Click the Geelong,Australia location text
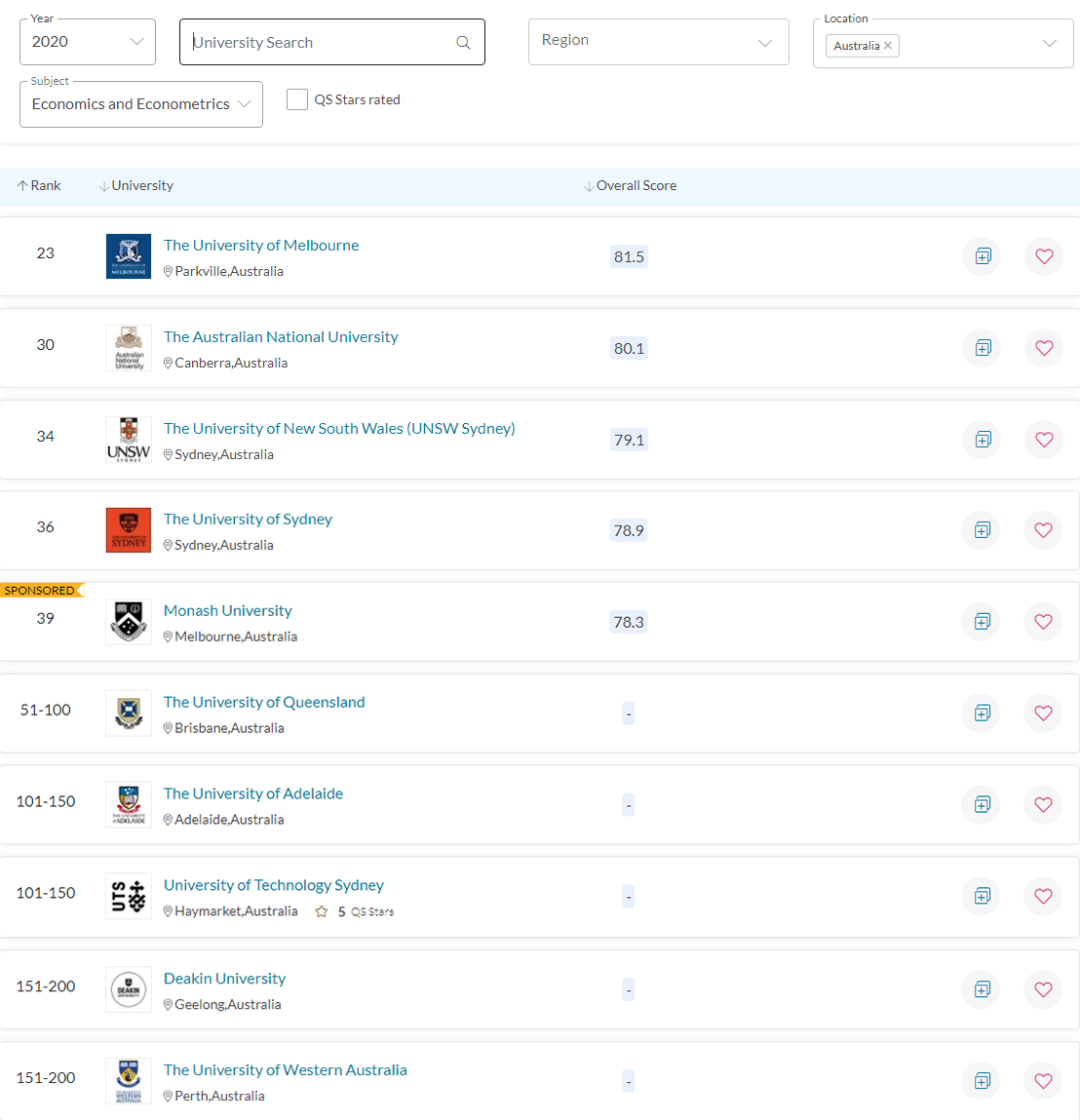 tap(228, 1004)
